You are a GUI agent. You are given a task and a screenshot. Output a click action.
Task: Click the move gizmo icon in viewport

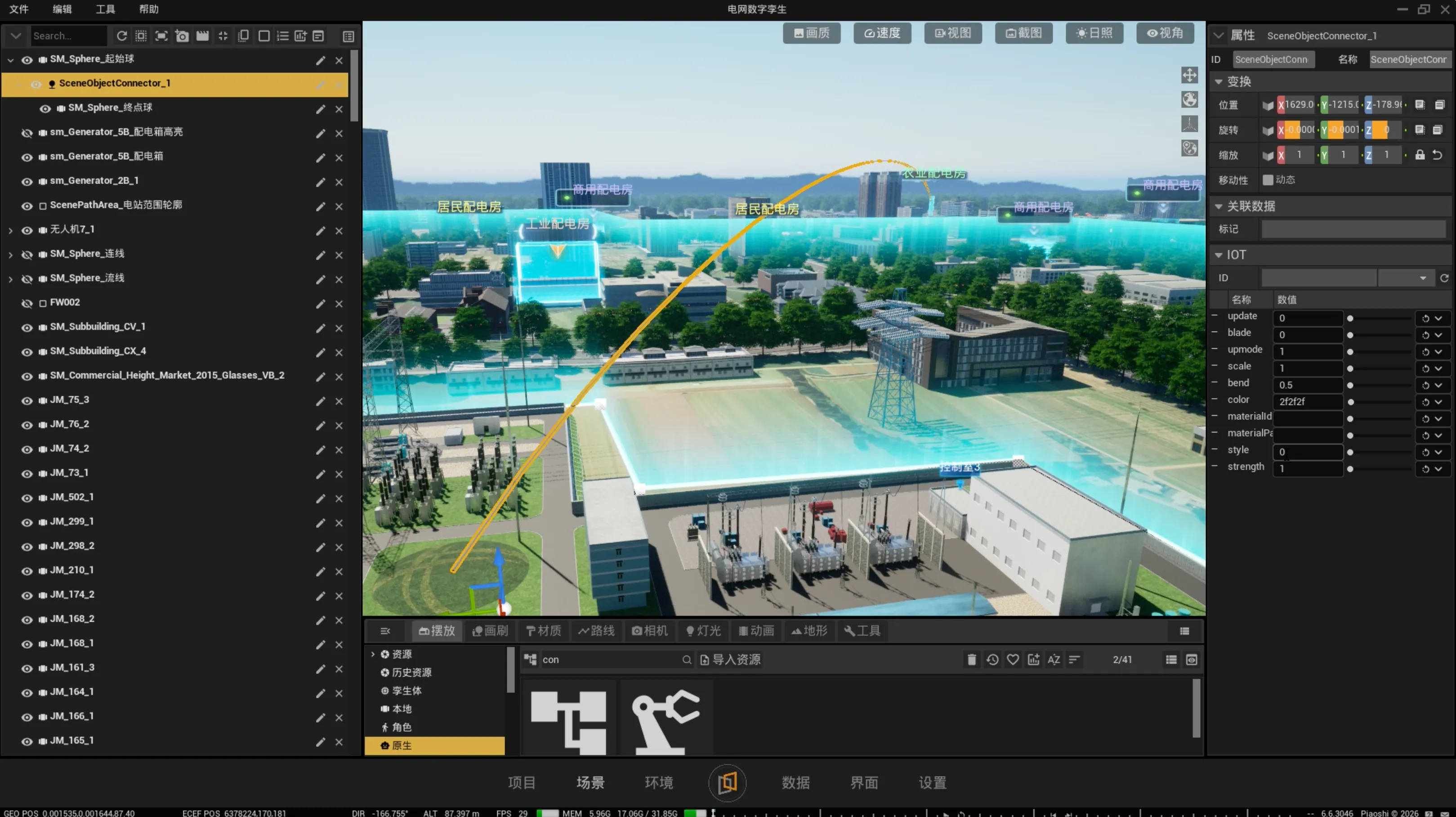pyautogui.click(x=1189, y=75)
